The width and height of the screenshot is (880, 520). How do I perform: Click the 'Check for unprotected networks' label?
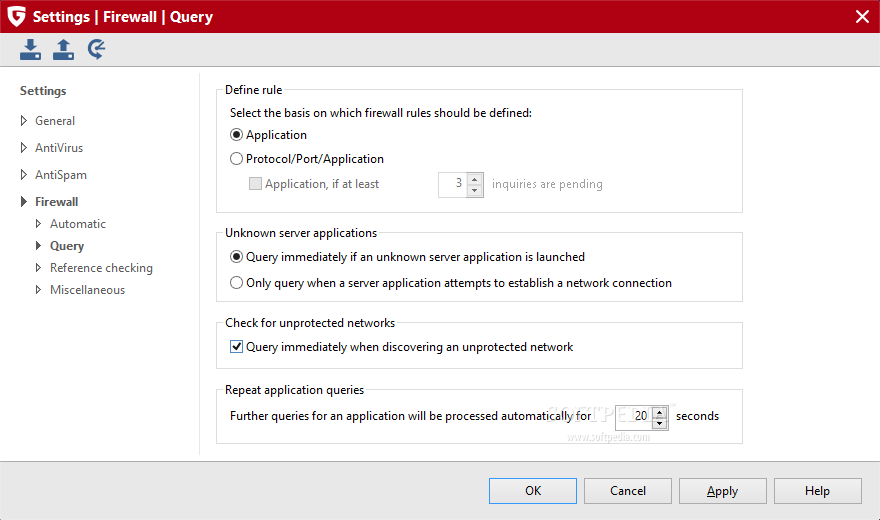pyautogui.click(x=310, y=323)
